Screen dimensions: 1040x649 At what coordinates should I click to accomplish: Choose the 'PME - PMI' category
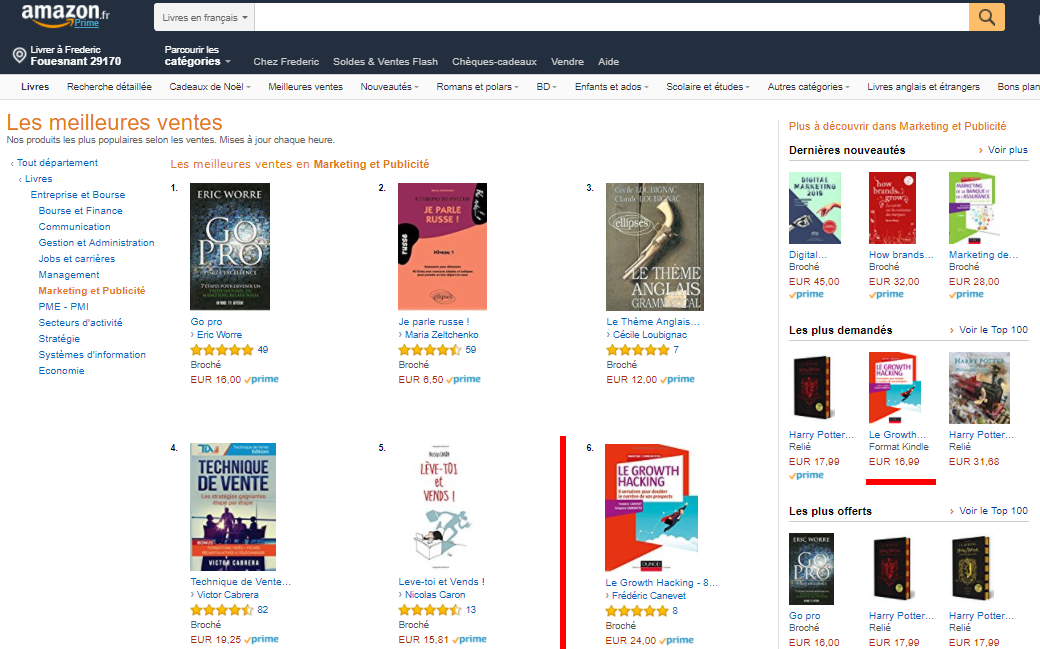pos(63,306)
